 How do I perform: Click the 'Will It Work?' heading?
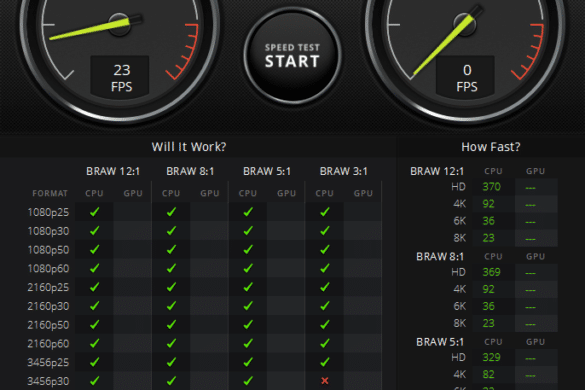pyautogui.click(x=189, y=147)
